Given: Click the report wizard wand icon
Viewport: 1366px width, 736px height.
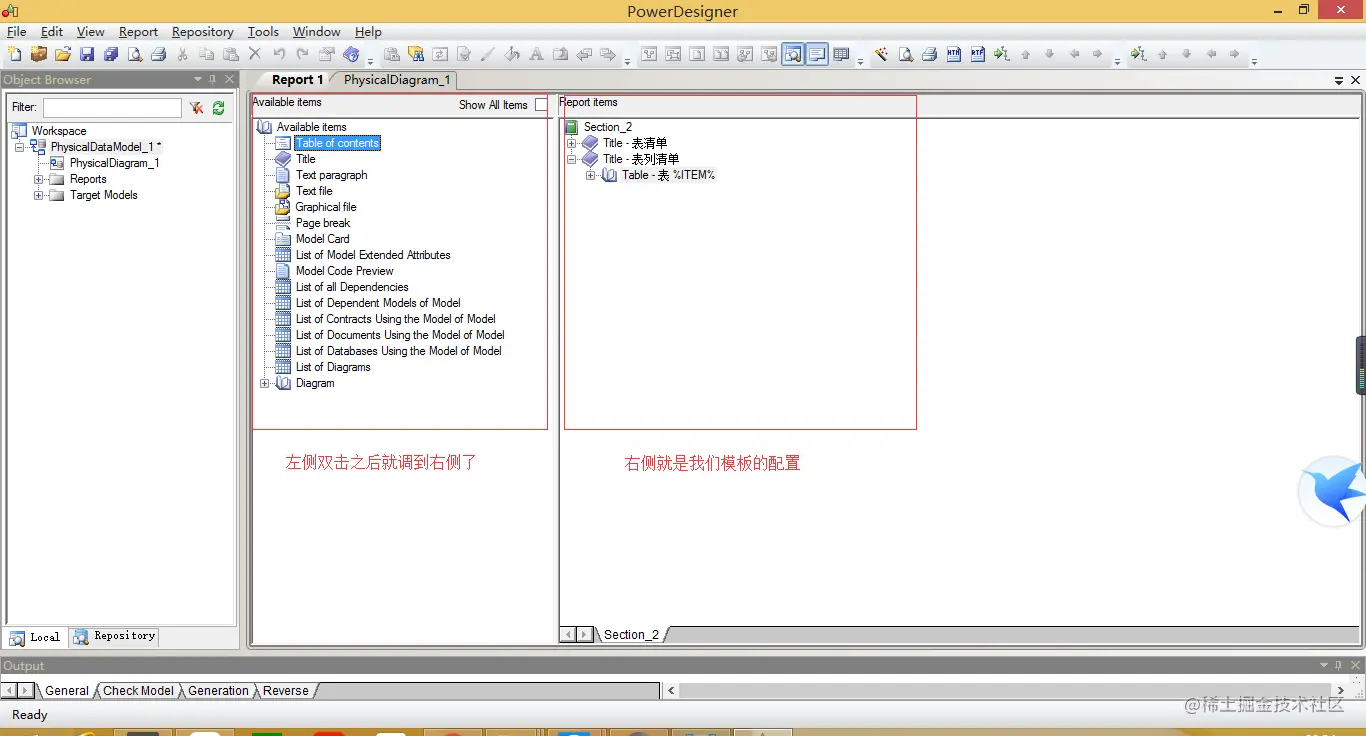Looking at the screenshot, I should (881, 54).
